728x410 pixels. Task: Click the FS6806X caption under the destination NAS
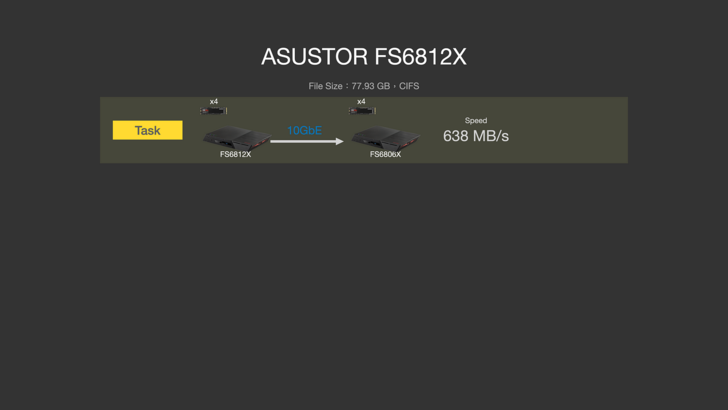385,154
